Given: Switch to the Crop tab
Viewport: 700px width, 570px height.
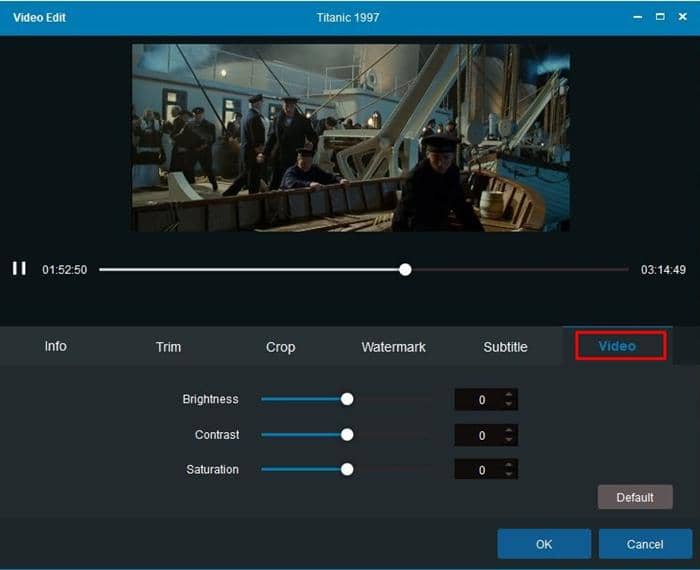Looking at the screenshot, I should [280, 347].
